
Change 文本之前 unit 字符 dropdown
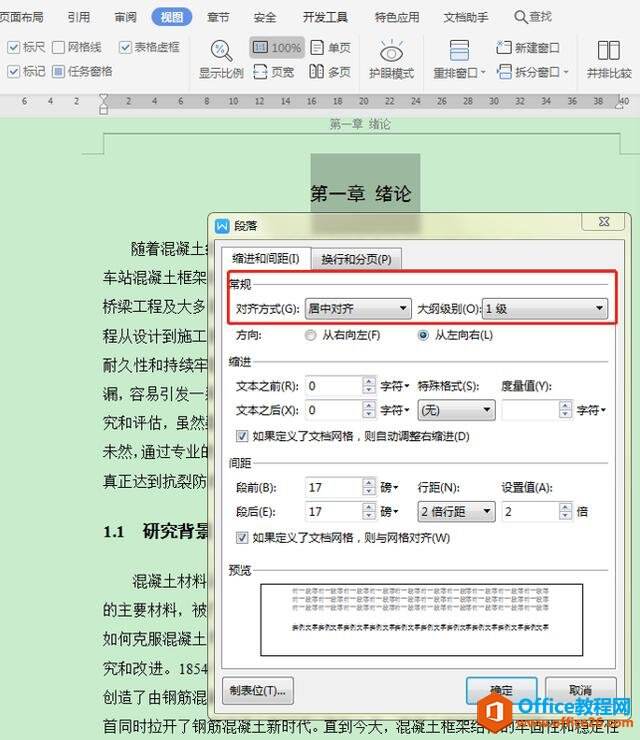pos(395,386)
